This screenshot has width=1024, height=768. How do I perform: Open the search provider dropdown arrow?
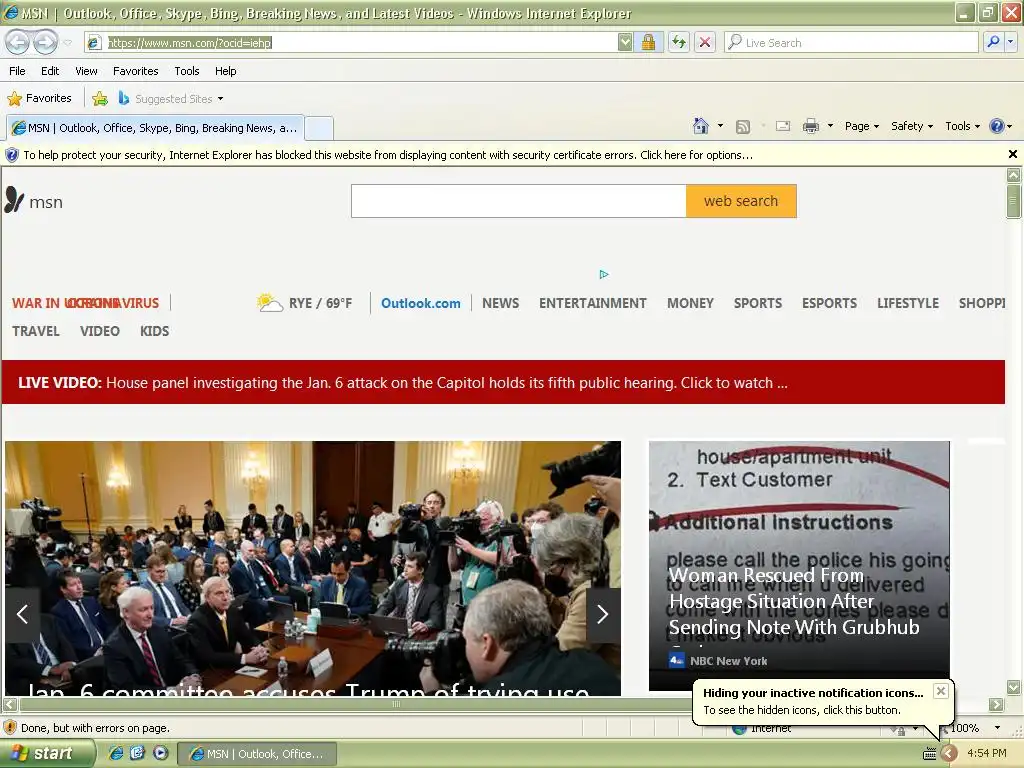click(1010, 42)
